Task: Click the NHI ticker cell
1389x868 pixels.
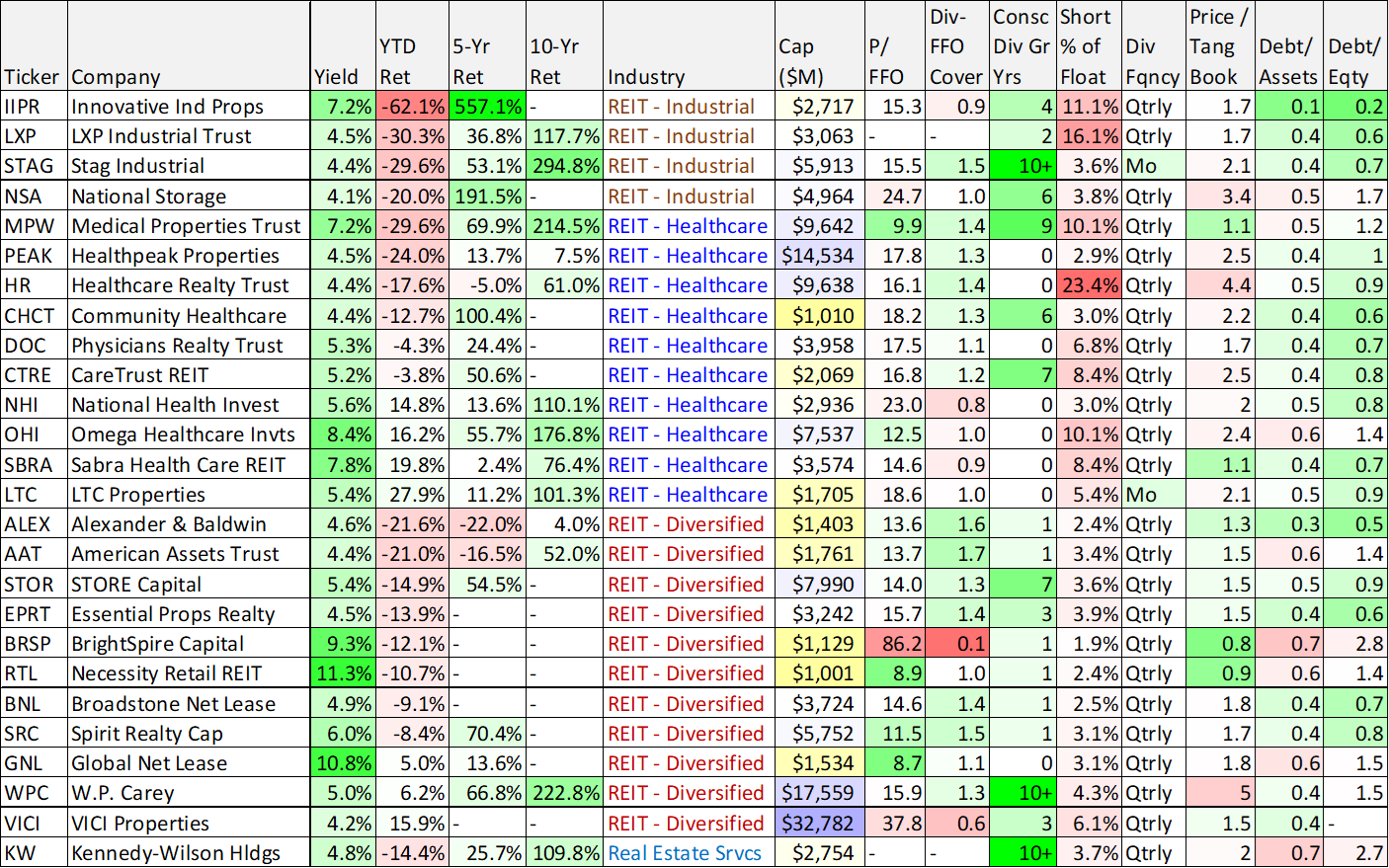Action: tap(34, 405)
